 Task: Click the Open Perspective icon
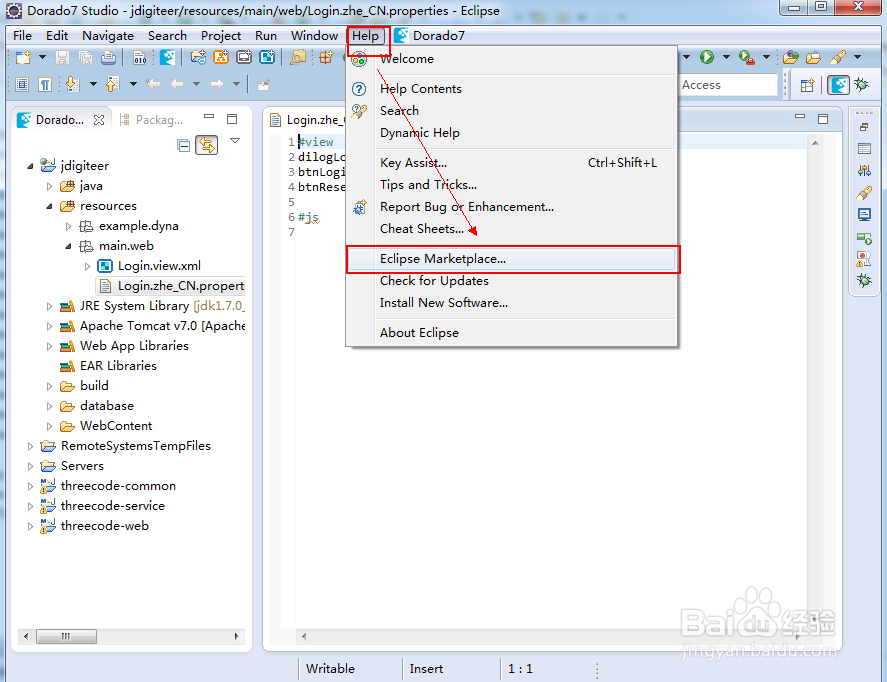coord(807,85)
